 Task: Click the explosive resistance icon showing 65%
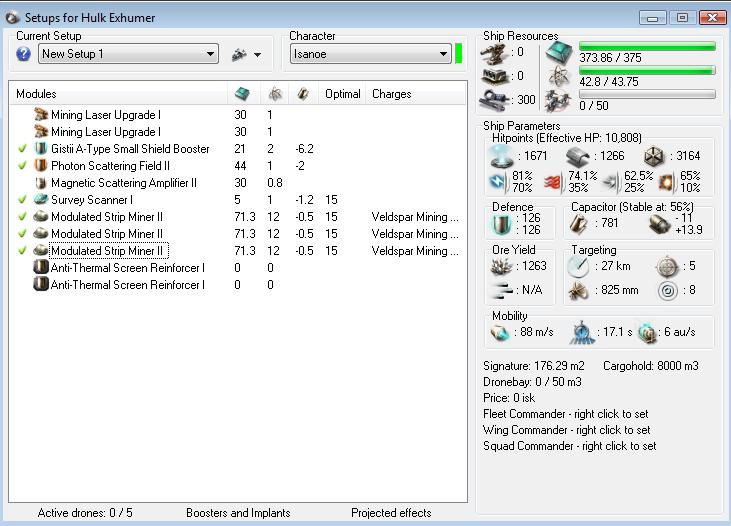pyautogui.click(x=666, y=182)
